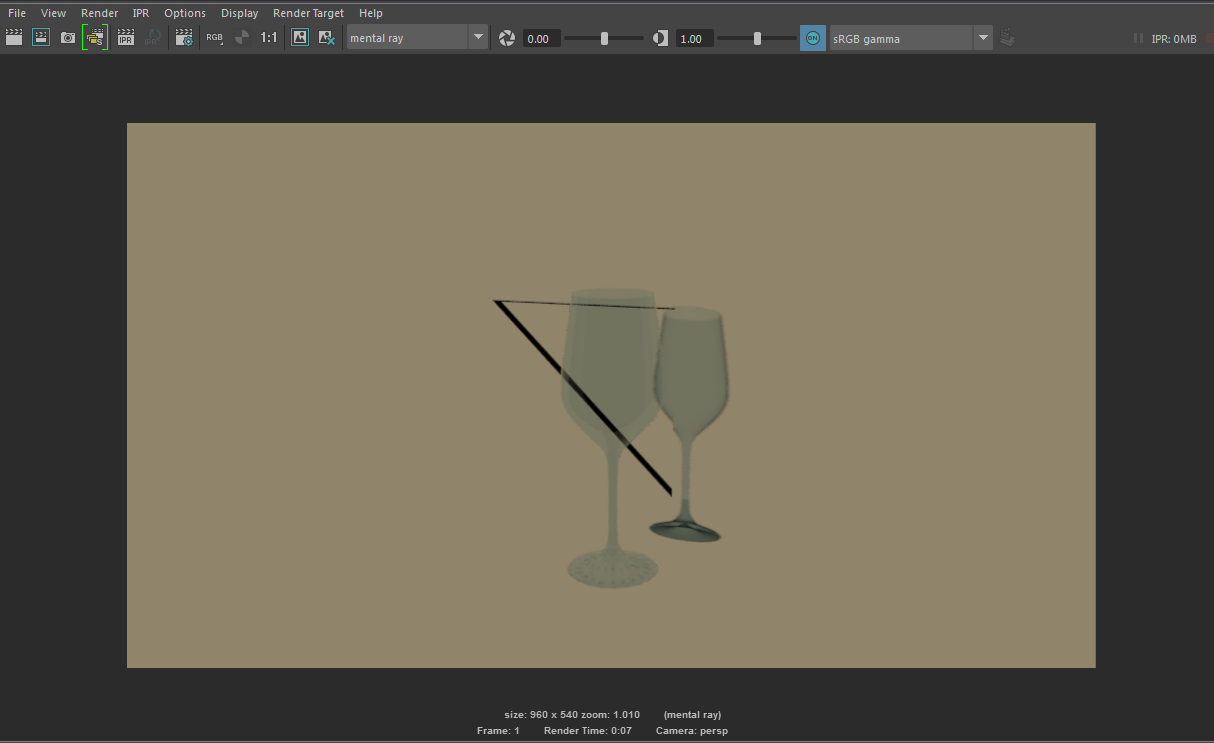Toggle the color management ON button
1214x743 pixels.
click(x=813, y=38)
